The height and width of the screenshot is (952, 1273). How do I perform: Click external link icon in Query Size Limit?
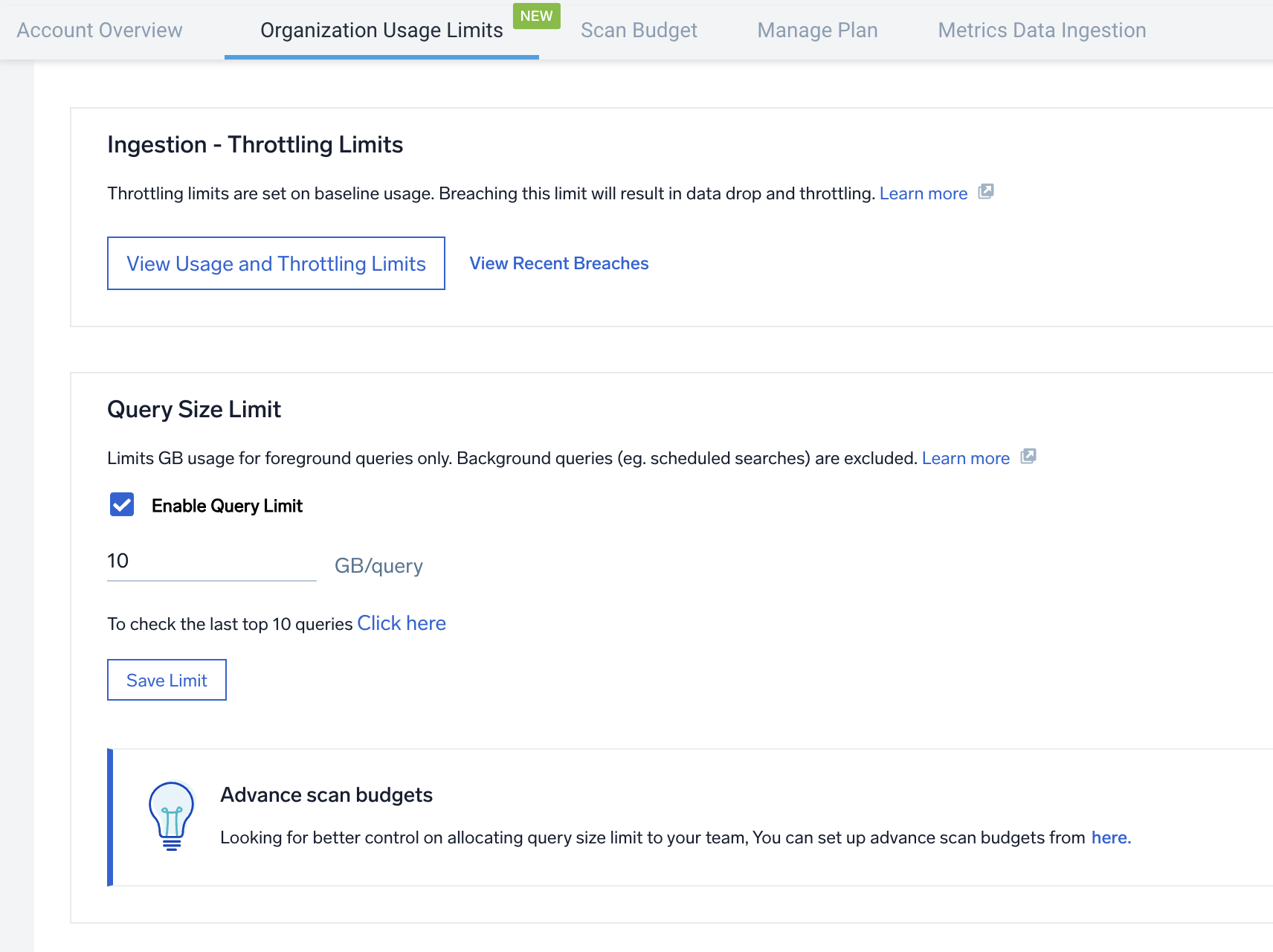(x=1028, y=457)
